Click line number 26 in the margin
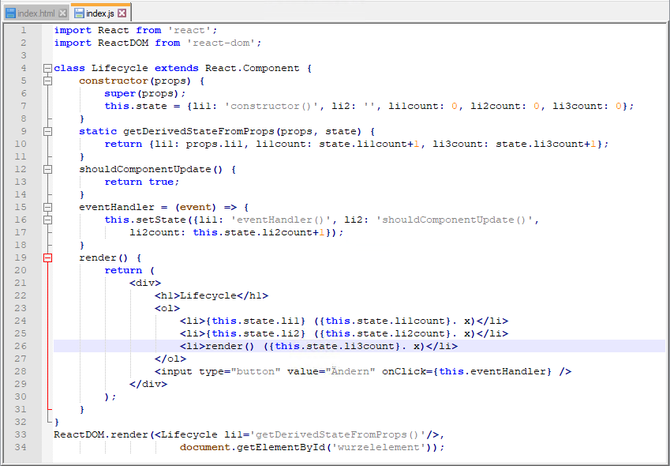Viewport: 670px width, 466px height. coord(21,346)
